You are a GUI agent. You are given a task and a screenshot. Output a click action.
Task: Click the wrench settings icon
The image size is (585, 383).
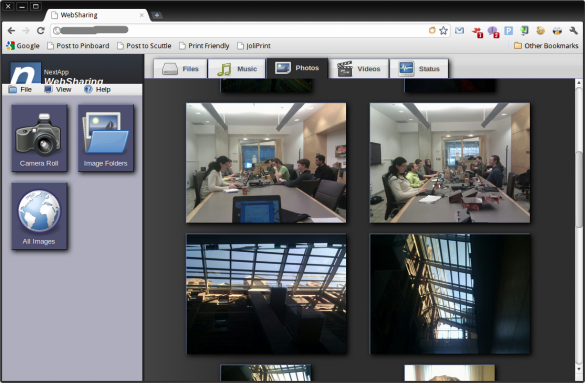[573, 31]
